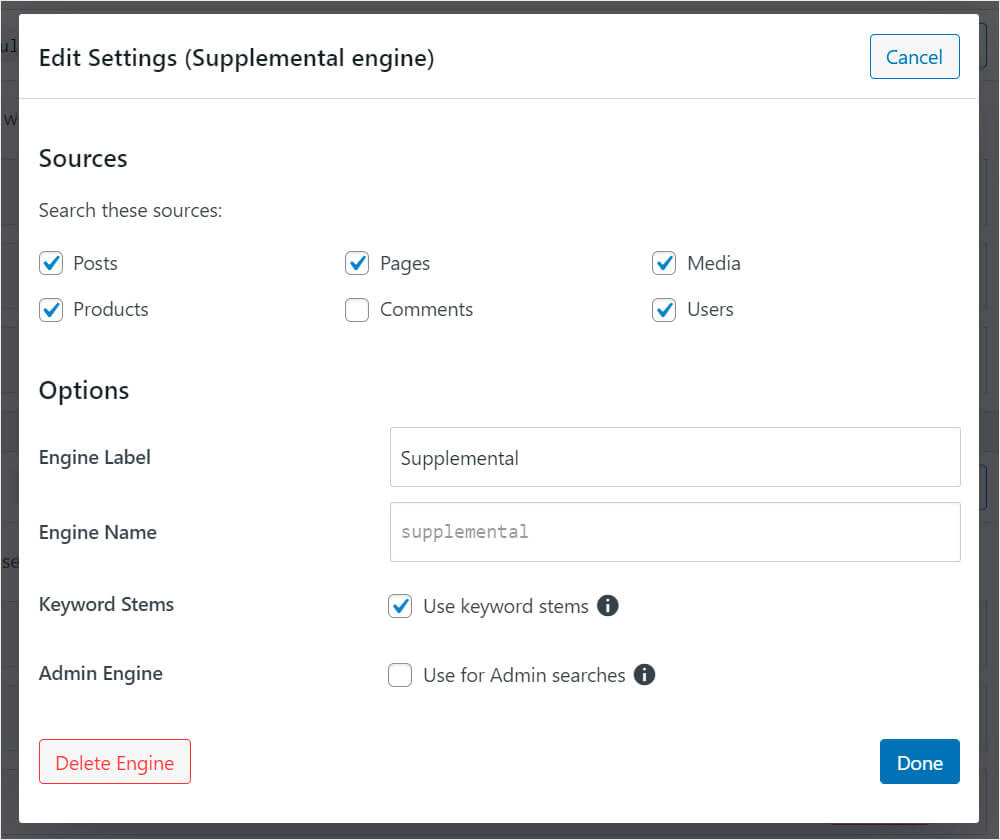Toggle the Use keyword stems checkbox
The height and width of the screenshot is (840, 1000).
click(x=400, y=606)
